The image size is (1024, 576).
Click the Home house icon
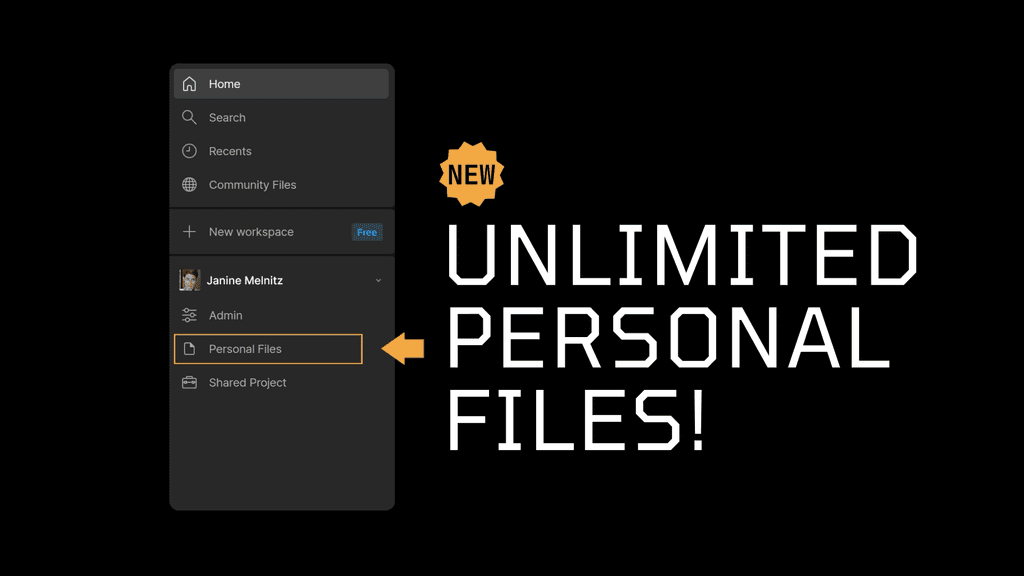[190, 84]
